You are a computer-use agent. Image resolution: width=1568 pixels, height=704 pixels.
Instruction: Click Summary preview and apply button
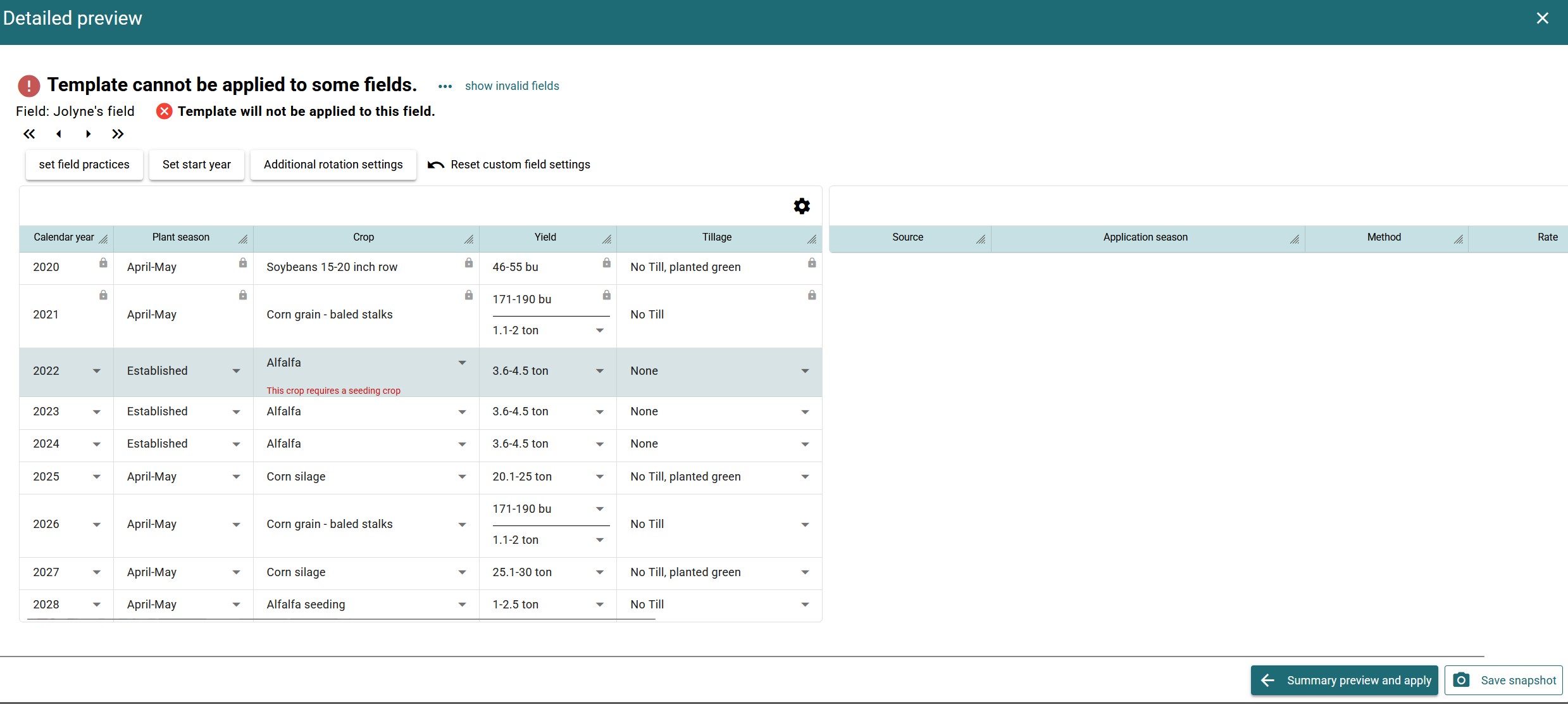(x=1344, y=680)
